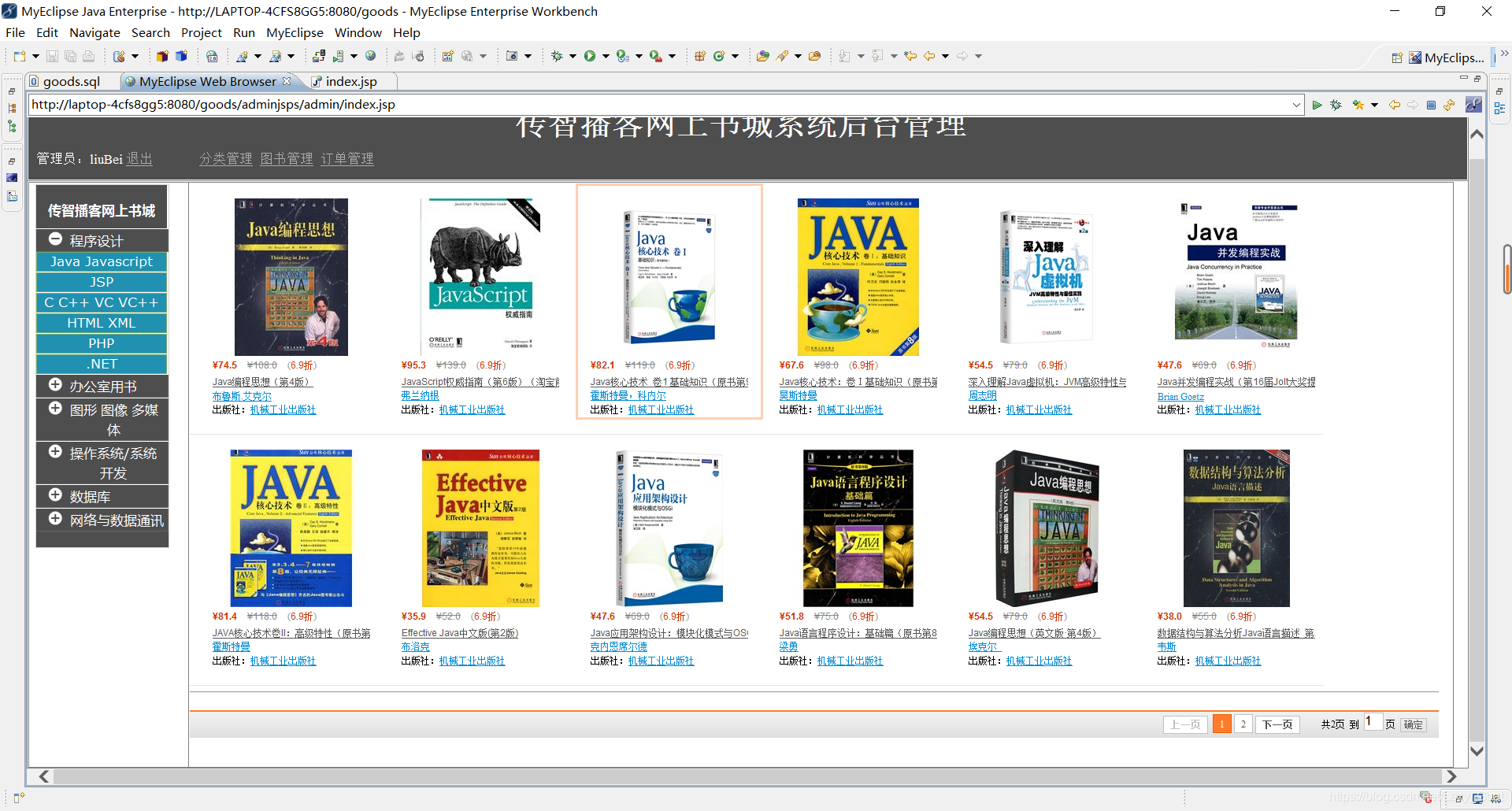Open the File menu
The width and height of the screenshot is (1512, 811).
(x=15, y=33)
